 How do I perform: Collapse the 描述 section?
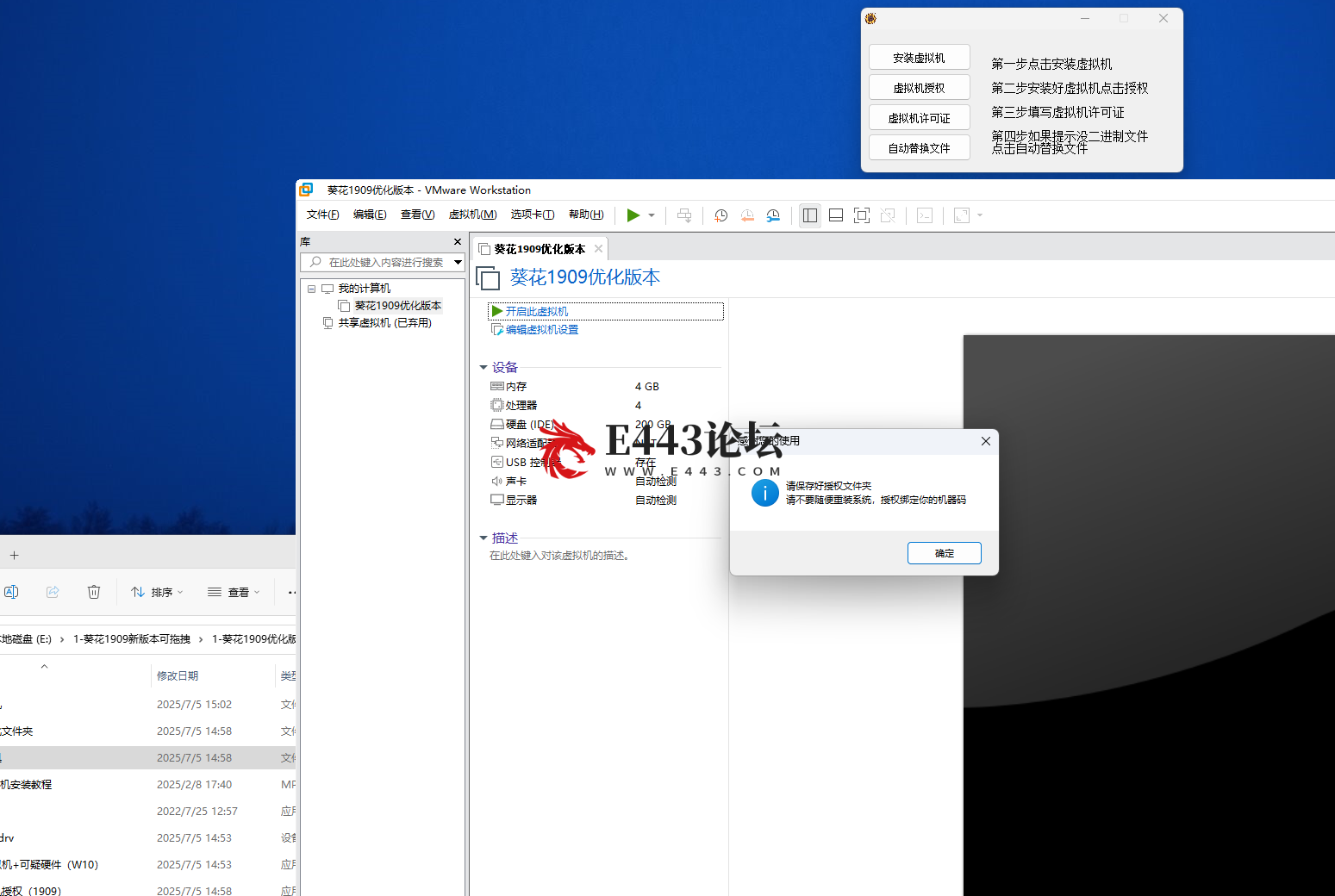[483, 538]
